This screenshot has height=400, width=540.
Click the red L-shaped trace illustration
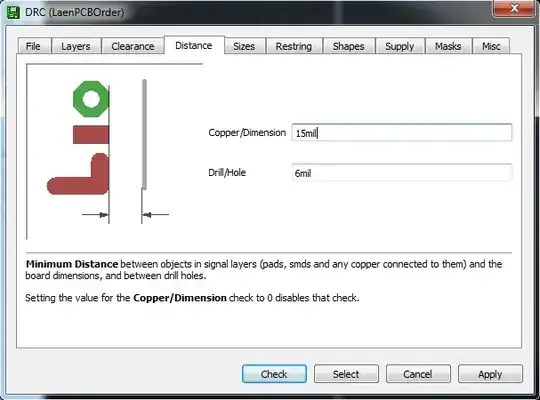pos(78,174)
